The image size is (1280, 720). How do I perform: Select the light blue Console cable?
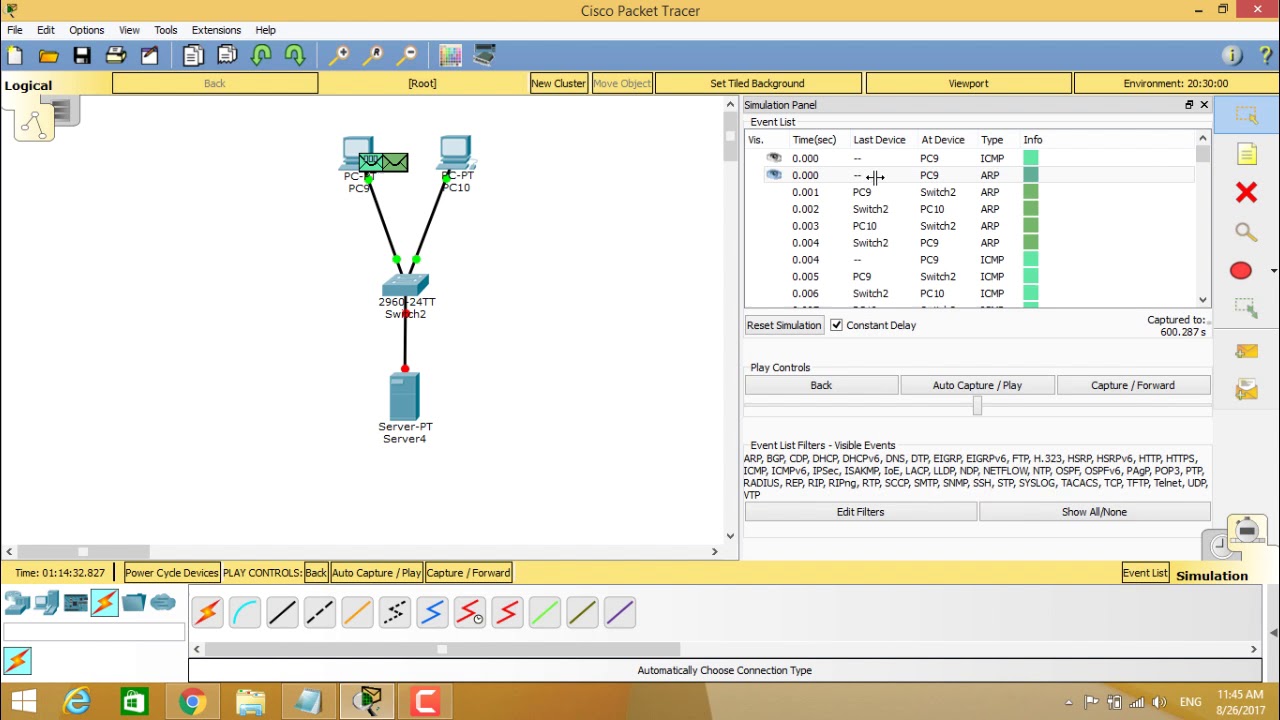coord(245,612)
